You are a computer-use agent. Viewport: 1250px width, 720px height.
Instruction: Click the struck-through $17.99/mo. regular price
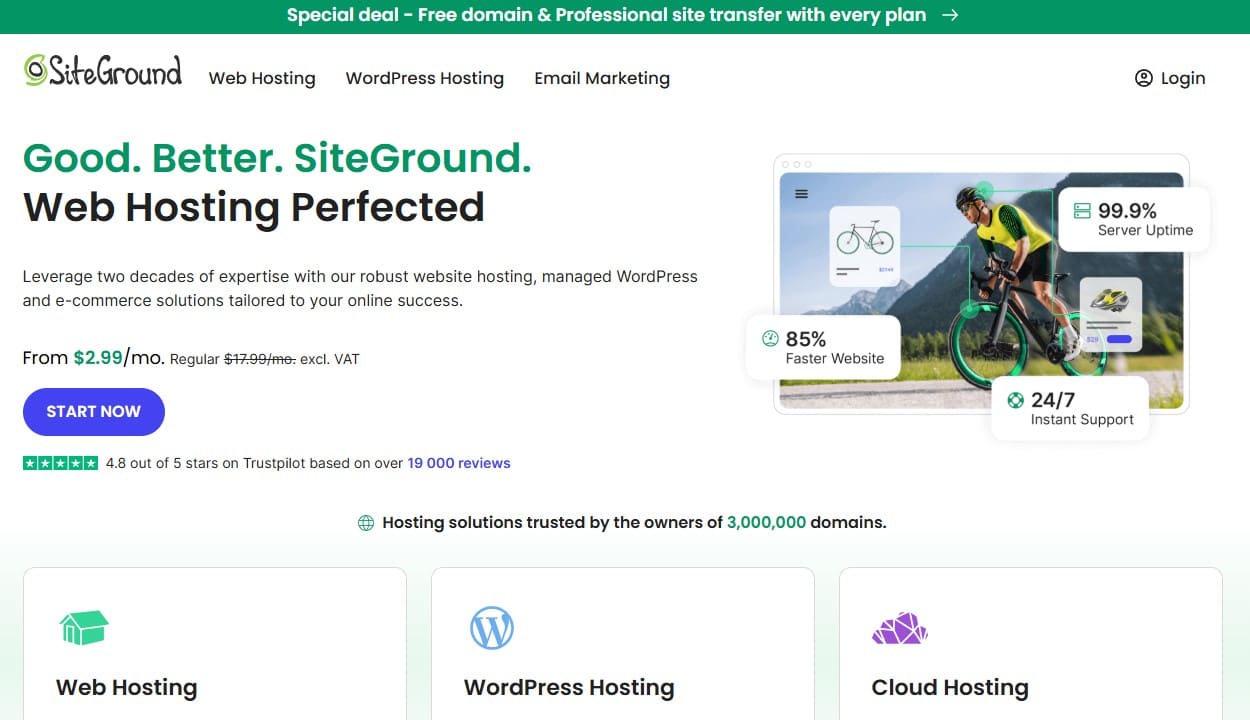pyautogui.click(x=259, y=358)
